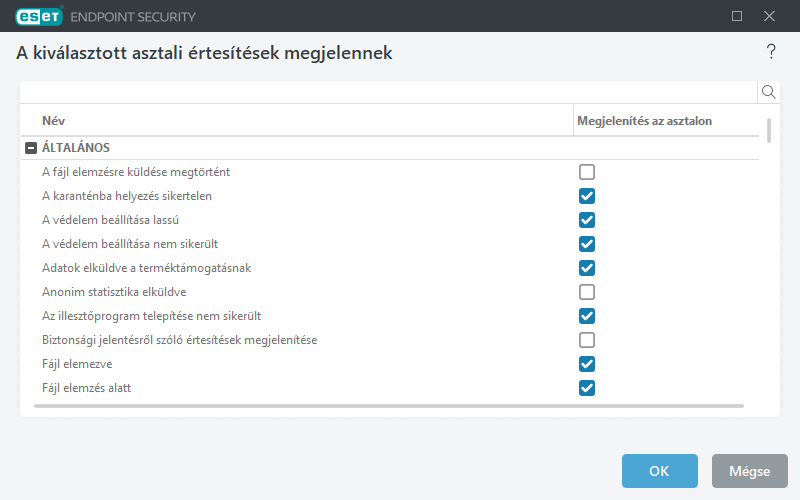
Task: Disable the "Fájl elemezve" notification checkbox
Action: coord(587,364)
